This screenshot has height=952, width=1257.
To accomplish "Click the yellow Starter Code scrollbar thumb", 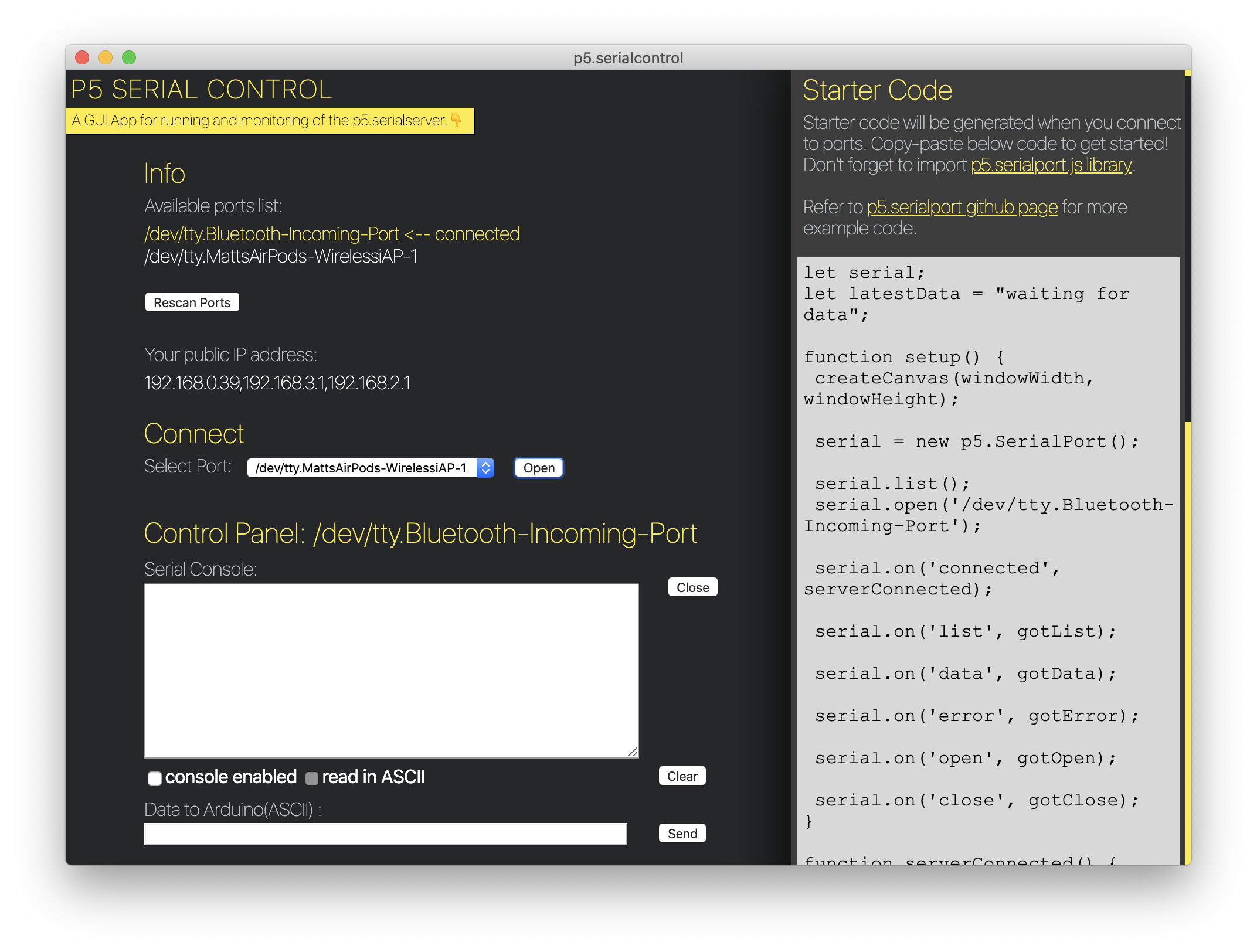I will (1188, 642).
